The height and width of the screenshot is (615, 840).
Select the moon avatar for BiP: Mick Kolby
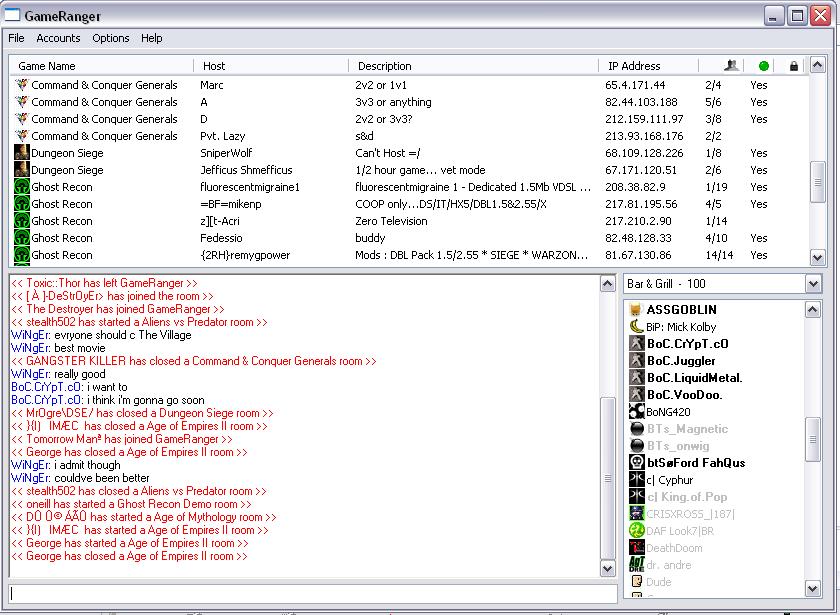coord(636,326)
